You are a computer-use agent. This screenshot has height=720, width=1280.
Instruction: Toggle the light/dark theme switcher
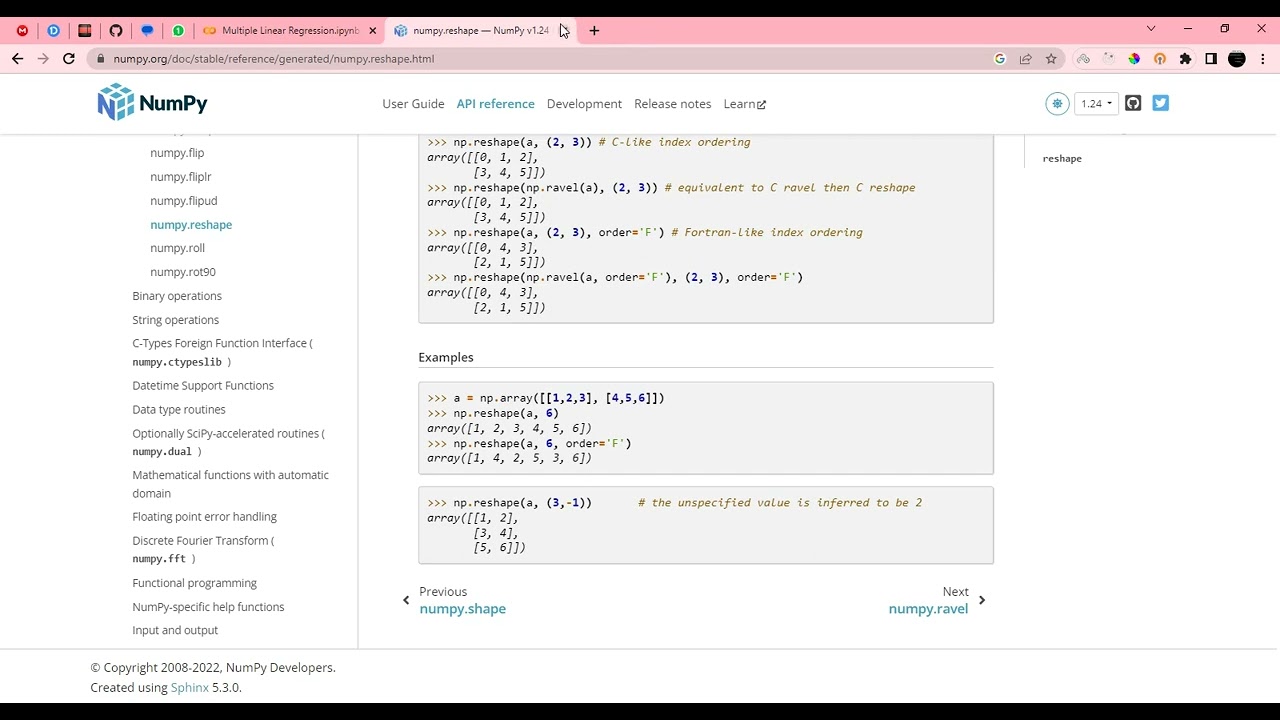(x=1057, y=103)
